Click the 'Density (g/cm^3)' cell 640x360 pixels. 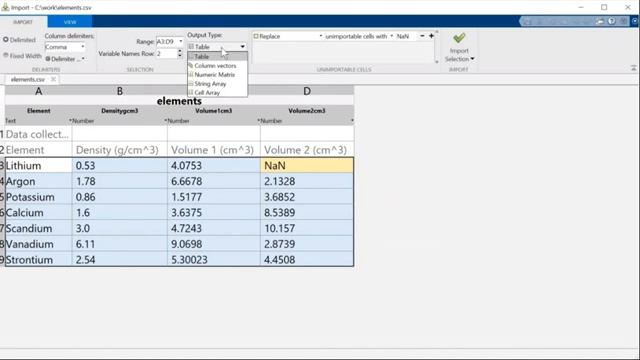(x=120, y=150)
